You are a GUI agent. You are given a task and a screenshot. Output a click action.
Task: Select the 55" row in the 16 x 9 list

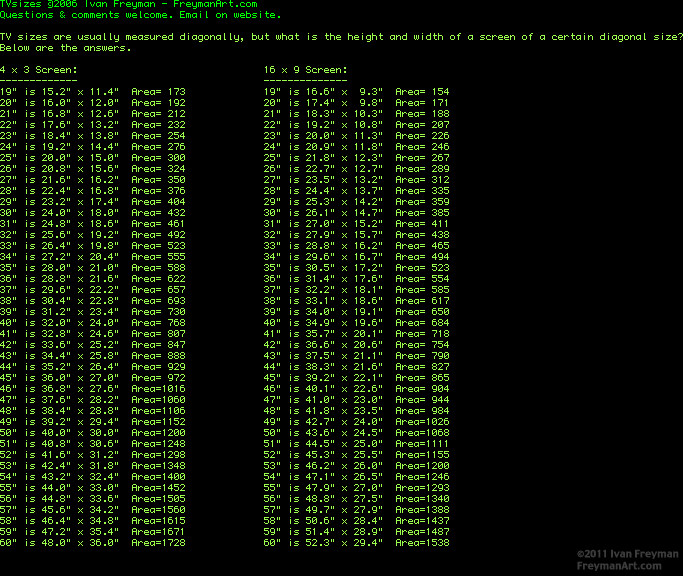pyautogui.click(x=356, y=487)
